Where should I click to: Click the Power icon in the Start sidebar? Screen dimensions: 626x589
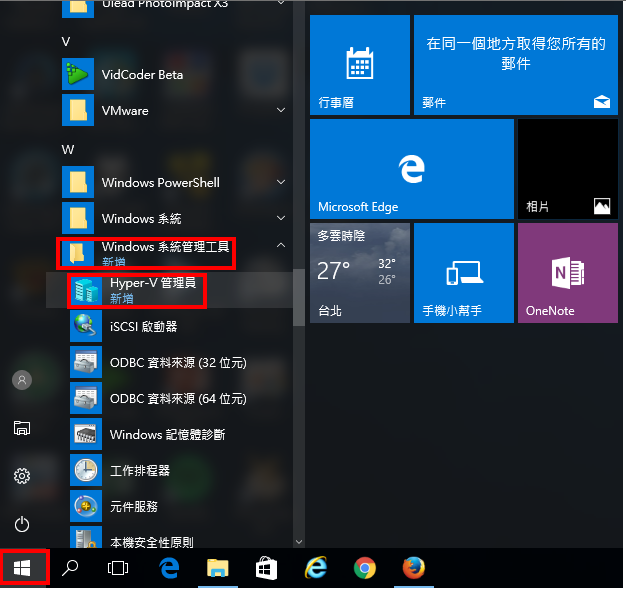point(22,524)
